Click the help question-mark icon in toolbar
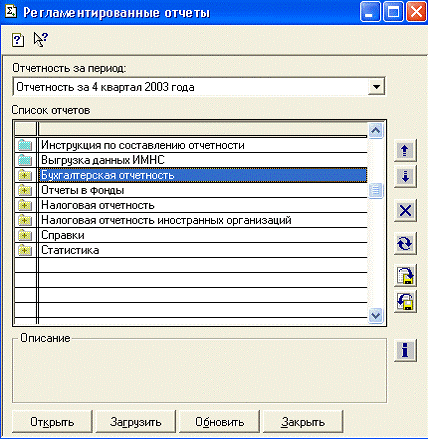Screen dimensions: 428x439 18,40
